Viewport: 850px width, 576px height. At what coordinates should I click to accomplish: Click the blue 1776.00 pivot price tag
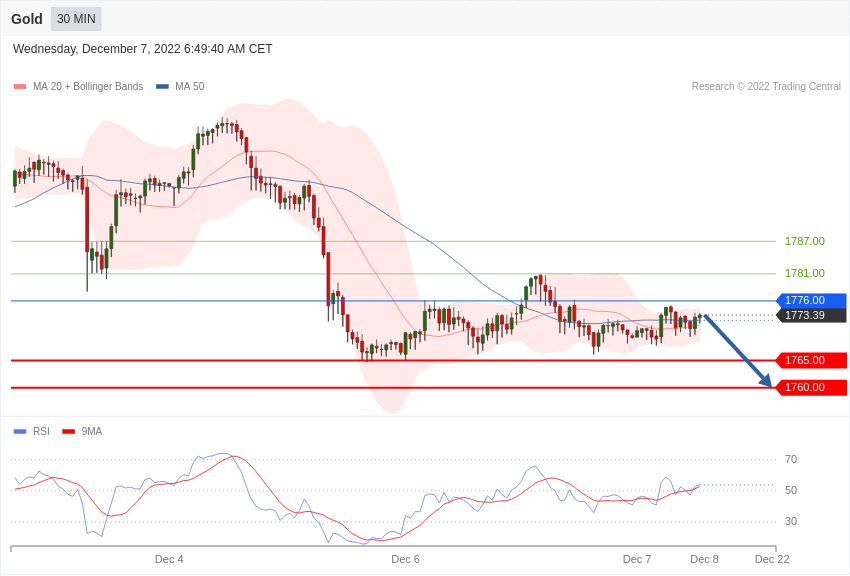812,300
